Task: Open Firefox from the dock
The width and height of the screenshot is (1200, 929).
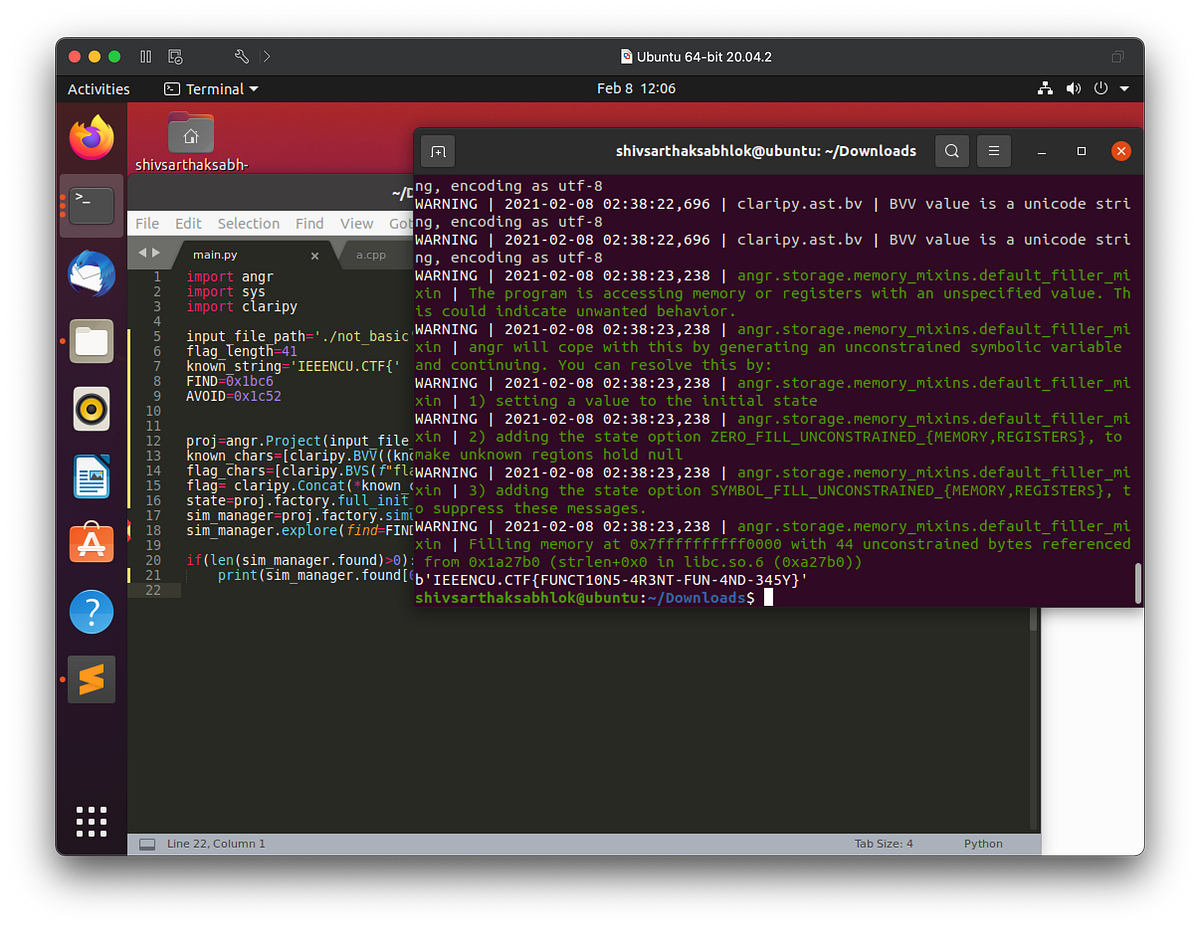Action: coord(91,138)
